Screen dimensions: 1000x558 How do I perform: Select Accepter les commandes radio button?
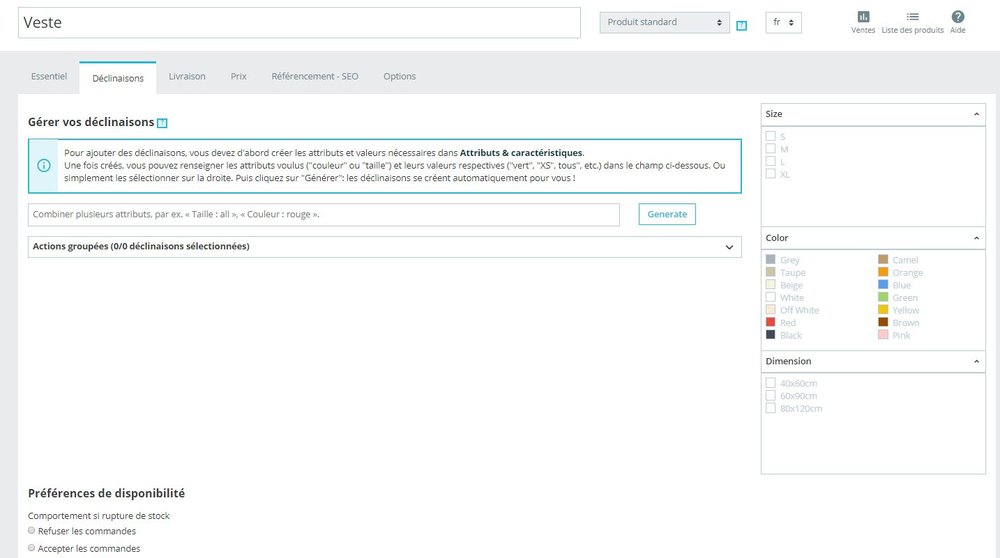[x=31, y=548]
